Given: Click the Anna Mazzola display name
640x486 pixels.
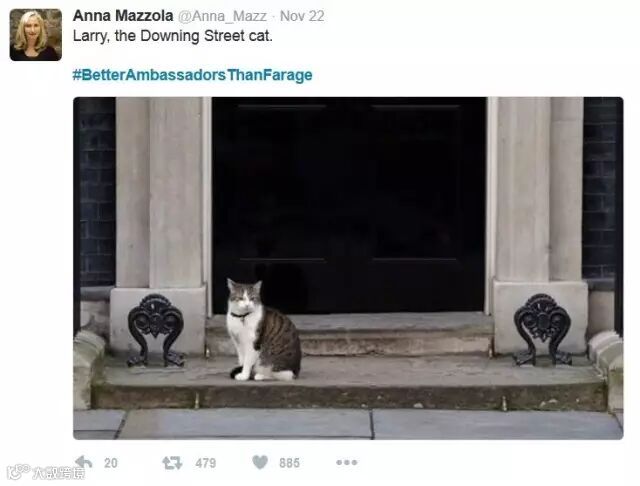Looking at the screenshot, I should click(x=123, y=16).
